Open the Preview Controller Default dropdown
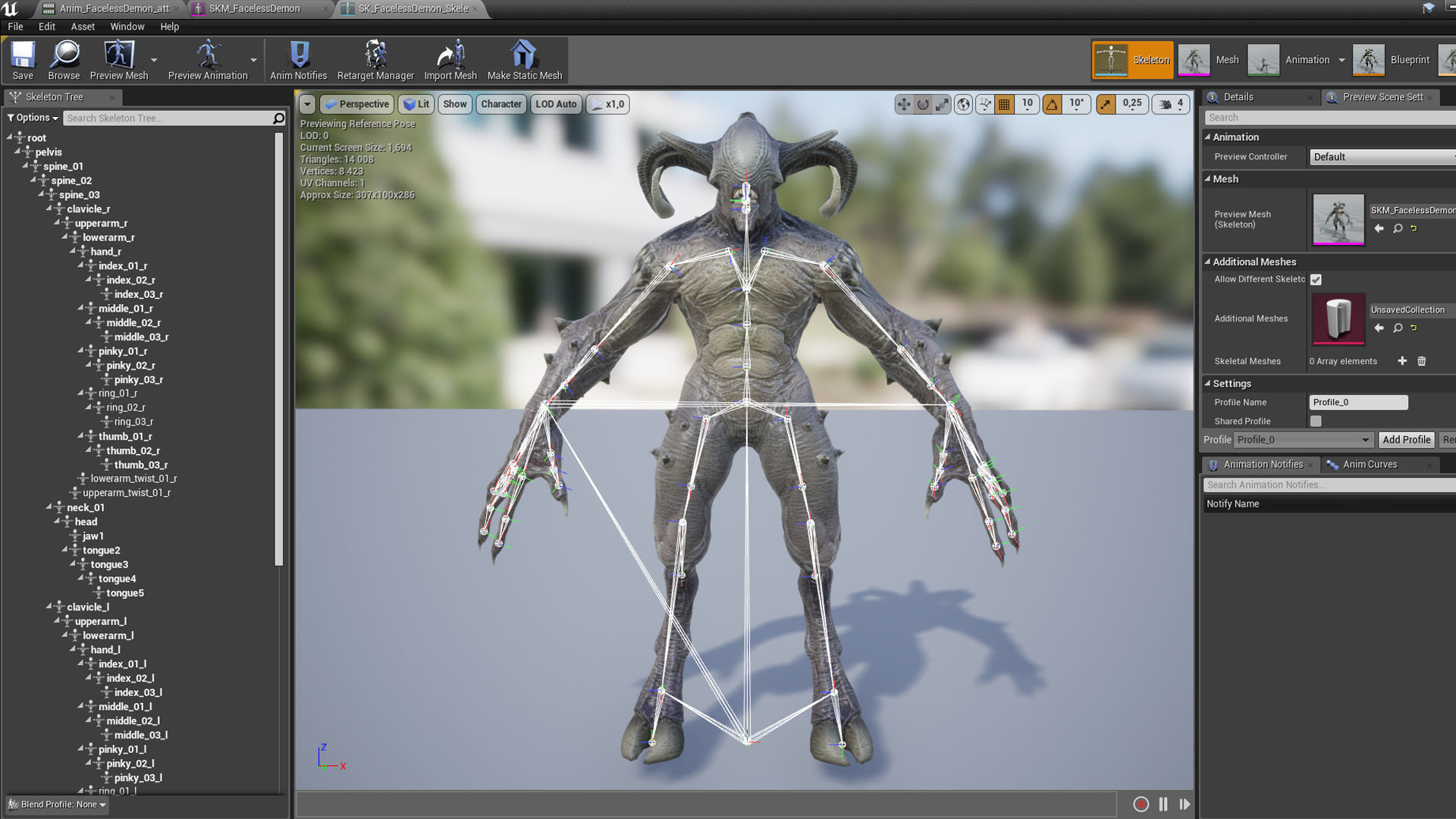Image resolution: width=1456 pixels, height=819 pixels. tap(1382, 157)
